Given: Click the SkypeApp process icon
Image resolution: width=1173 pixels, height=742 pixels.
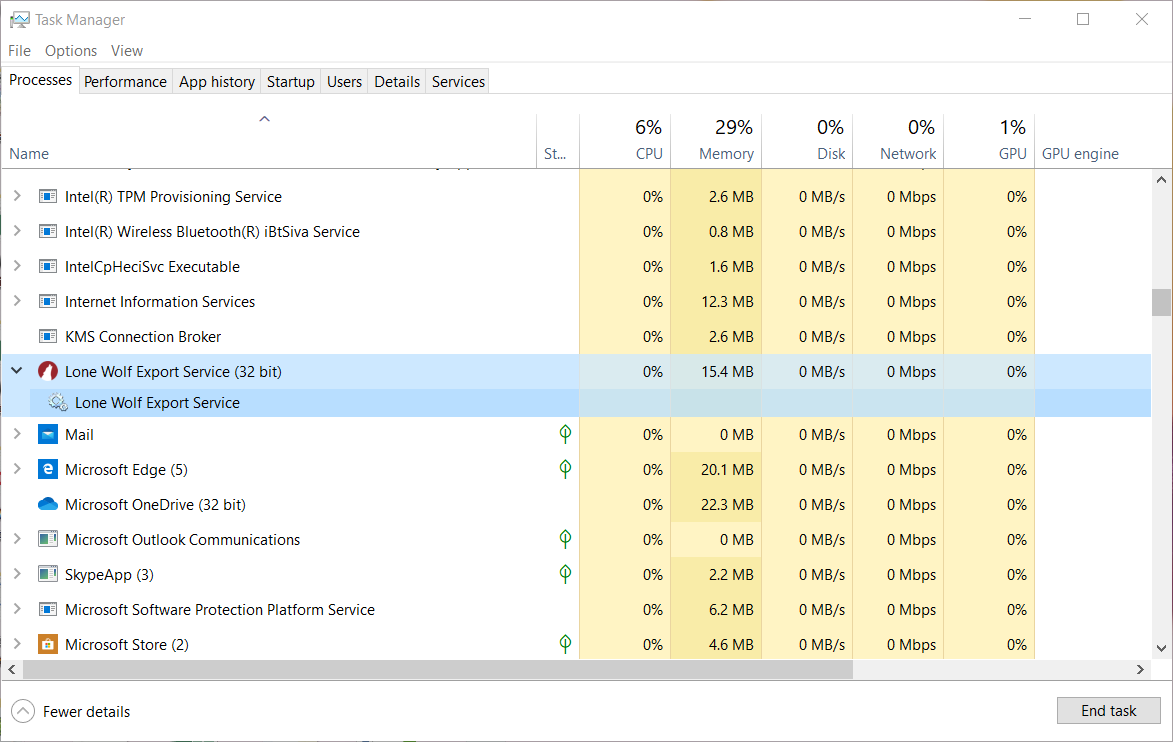Looking at the screenshot, I should tap(48, 574).
